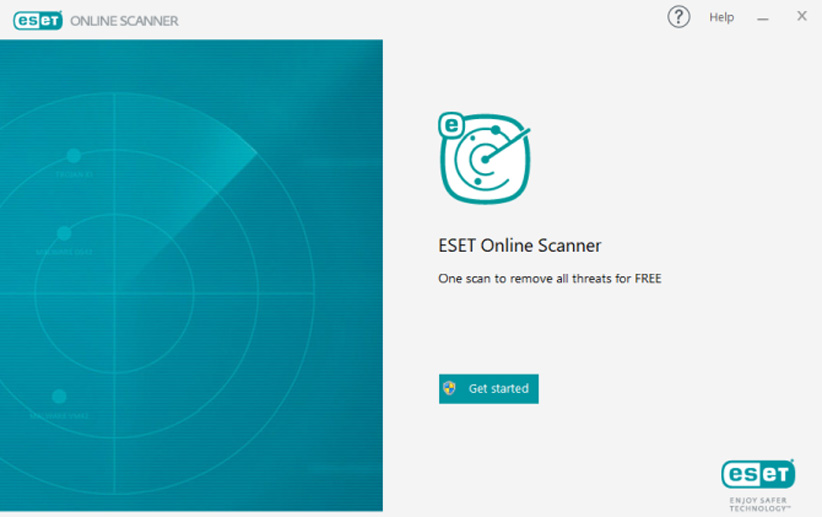Open the Help link
This screenshot has height=517, width=822.
721,17
